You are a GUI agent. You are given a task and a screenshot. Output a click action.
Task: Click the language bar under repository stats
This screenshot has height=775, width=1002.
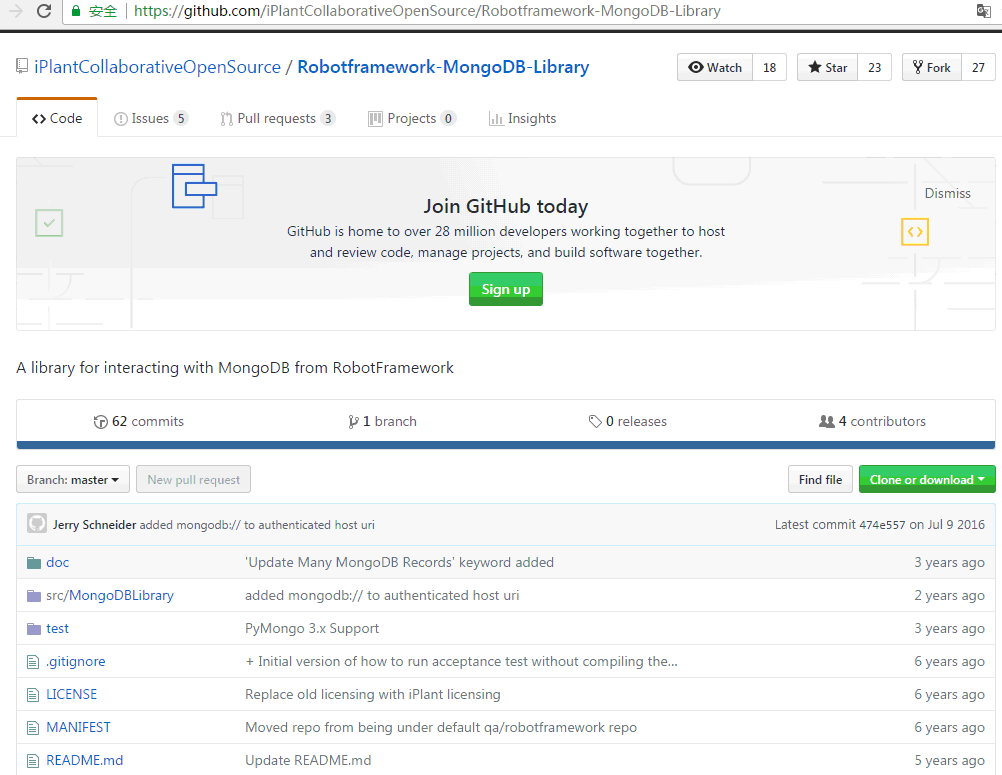click(x=505, y=445)
